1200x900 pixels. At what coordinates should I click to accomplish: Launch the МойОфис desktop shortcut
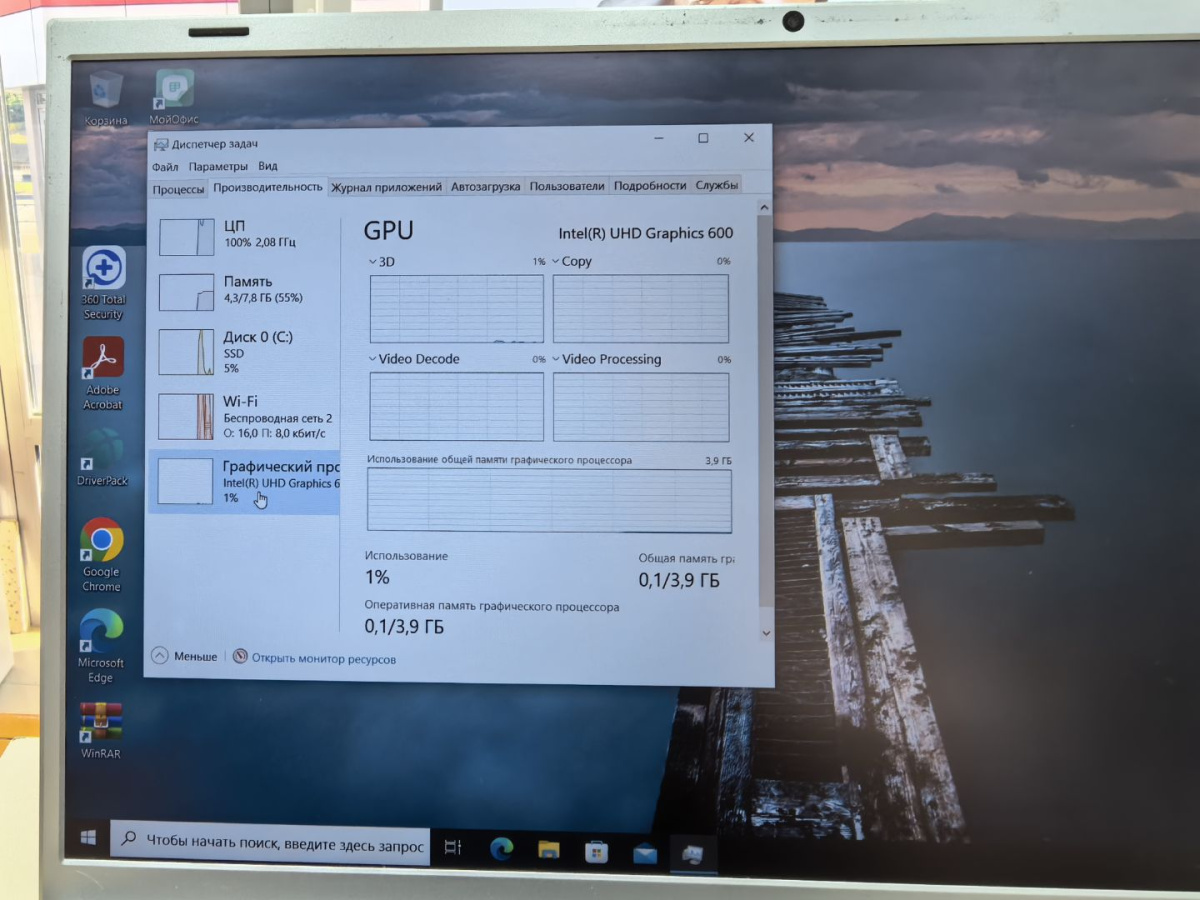[174, 97]
